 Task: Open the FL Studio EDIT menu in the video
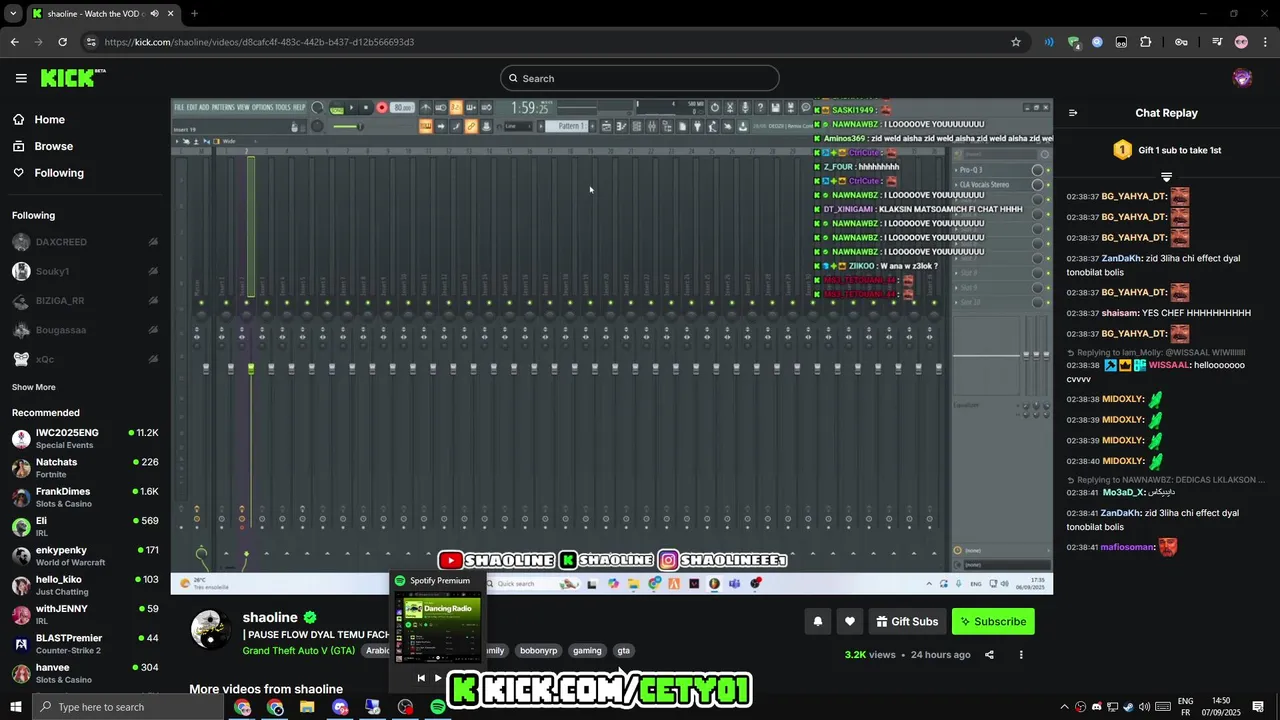[192, 107]
